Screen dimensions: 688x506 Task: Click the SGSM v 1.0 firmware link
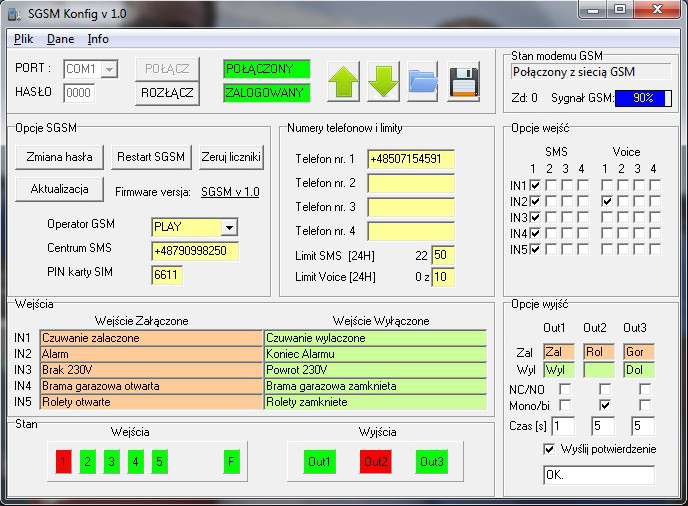coord(230,192)
